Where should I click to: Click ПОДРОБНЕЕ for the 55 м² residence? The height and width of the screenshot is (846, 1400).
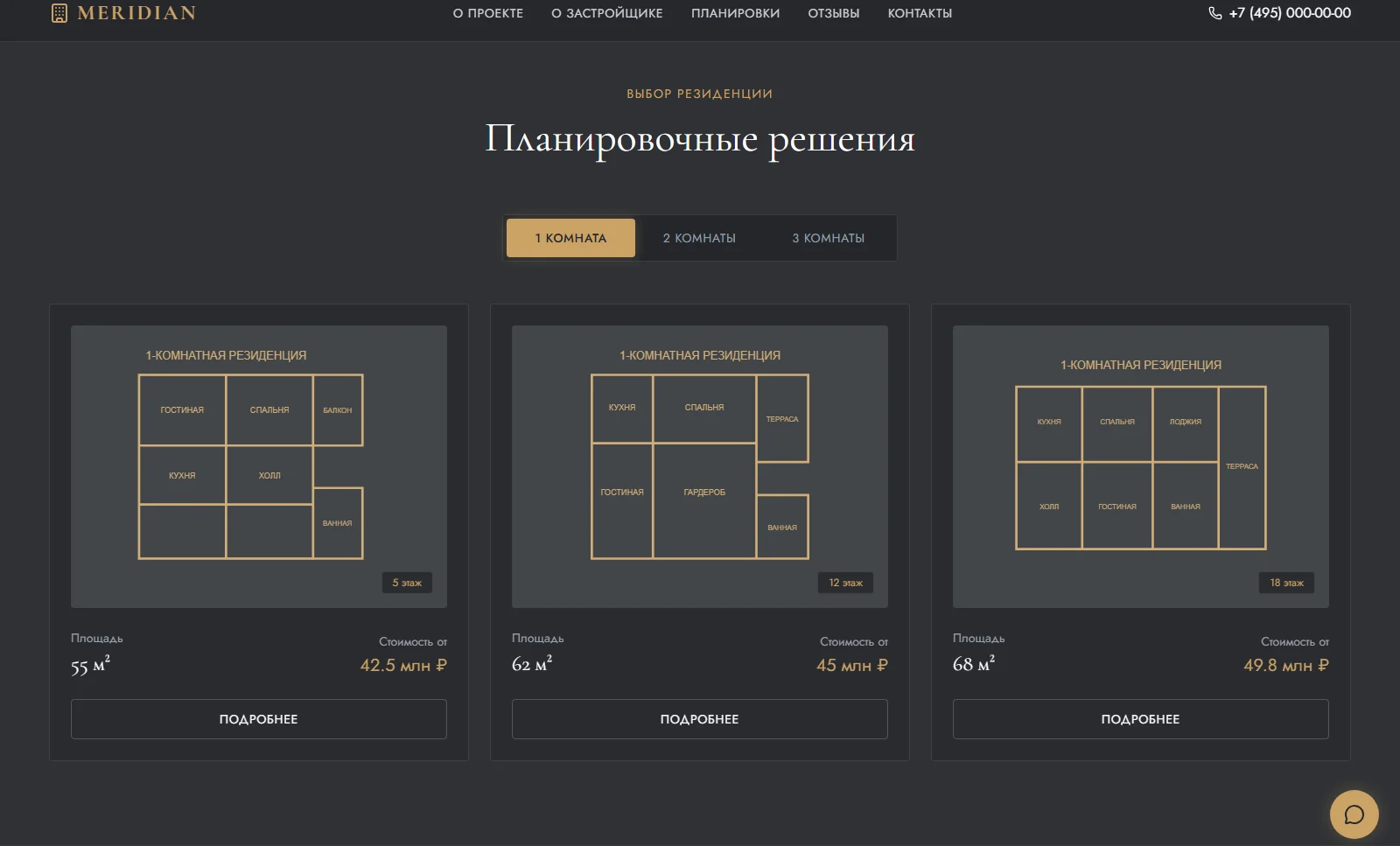[259, 719]
